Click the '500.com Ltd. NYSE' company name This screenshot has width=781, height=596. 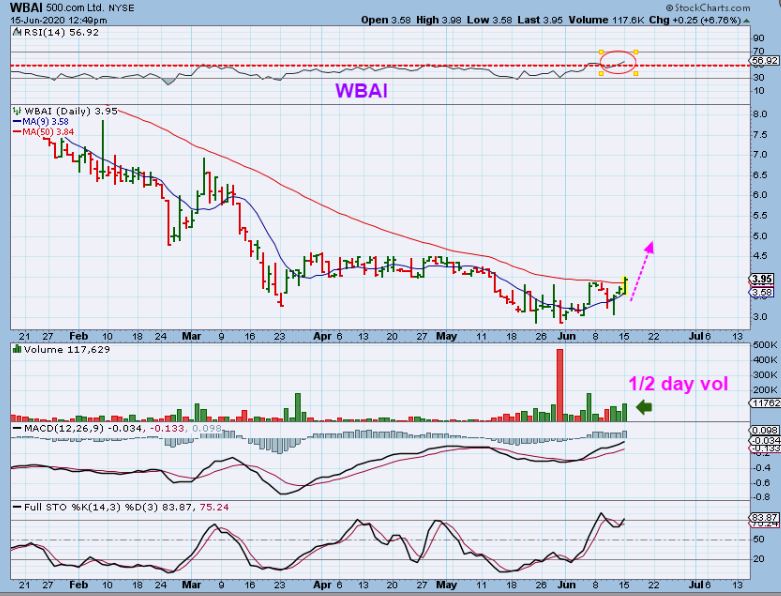pos(89,8)
